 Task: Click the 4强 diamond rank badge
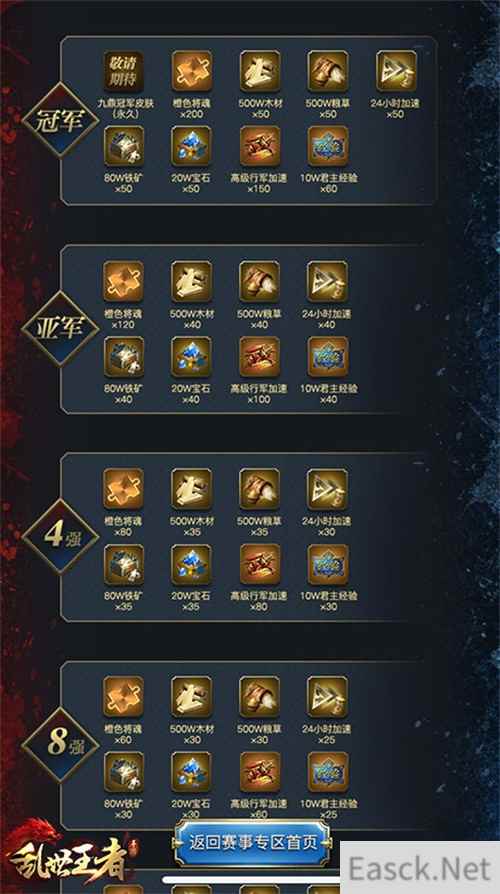[60, 537]
